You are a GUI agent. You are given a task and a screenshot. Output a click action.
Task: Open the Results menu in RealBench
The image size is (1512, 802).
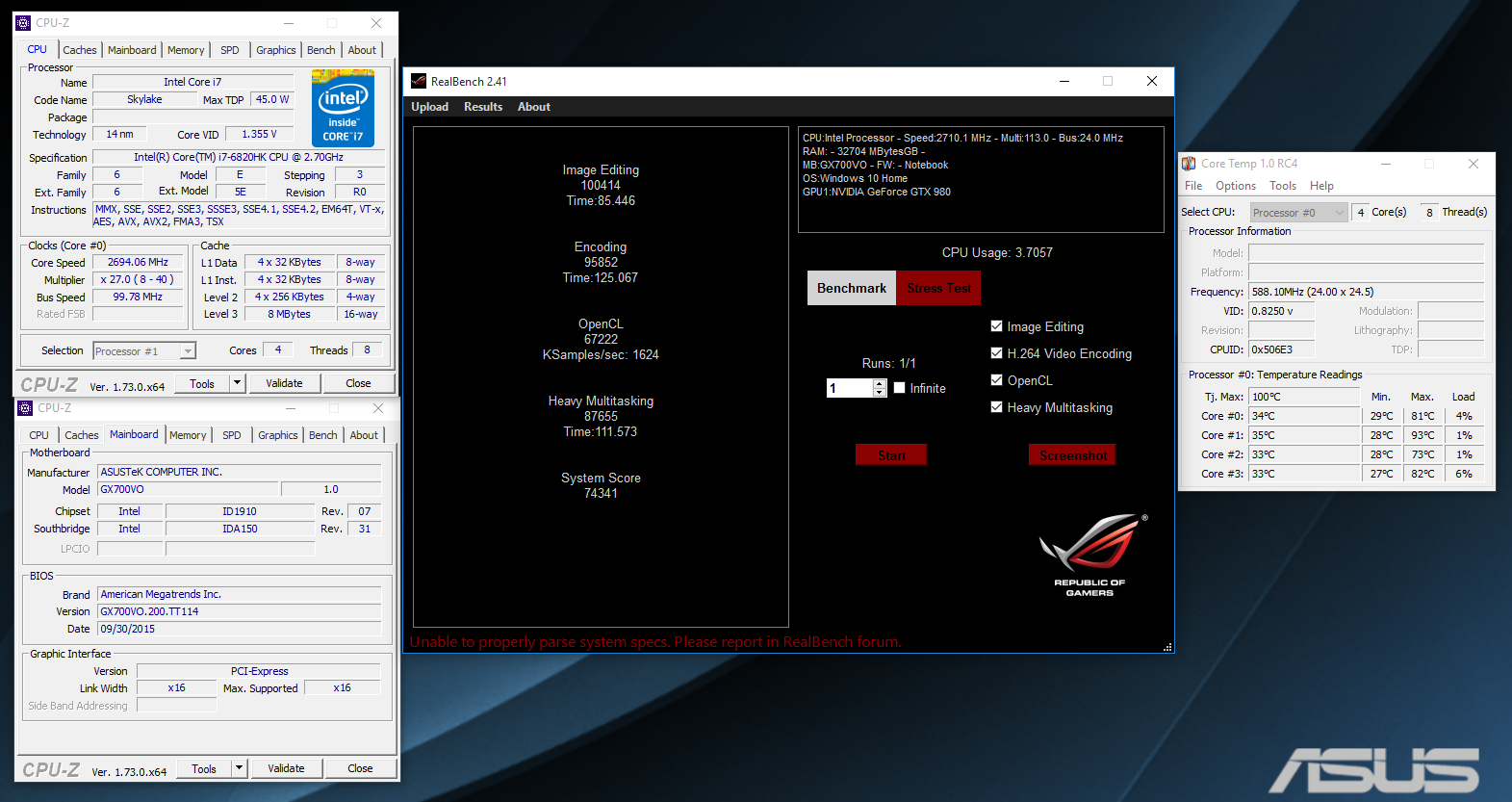(483, 107)
